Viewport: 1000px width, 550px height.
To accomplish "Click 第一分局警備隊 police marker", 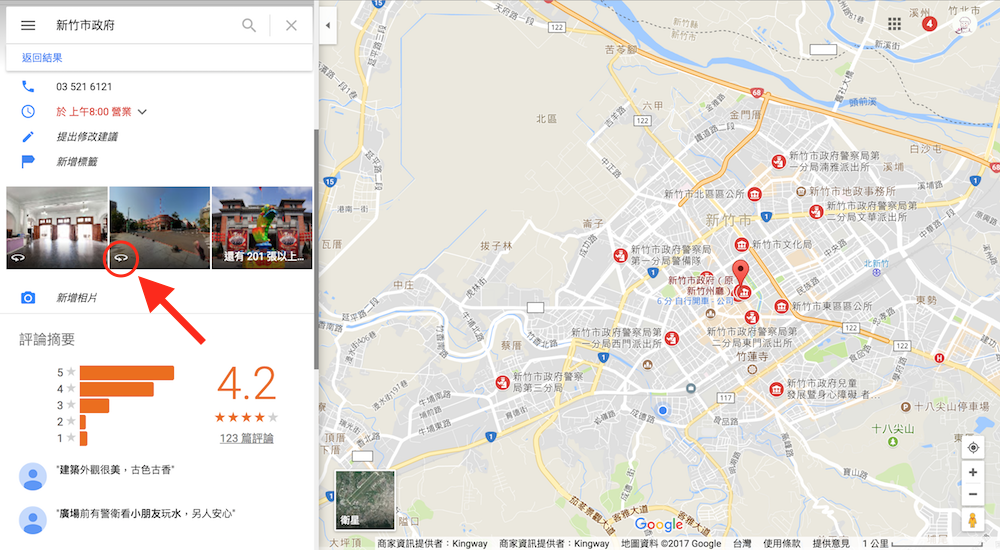I will (x=620, y=255).
